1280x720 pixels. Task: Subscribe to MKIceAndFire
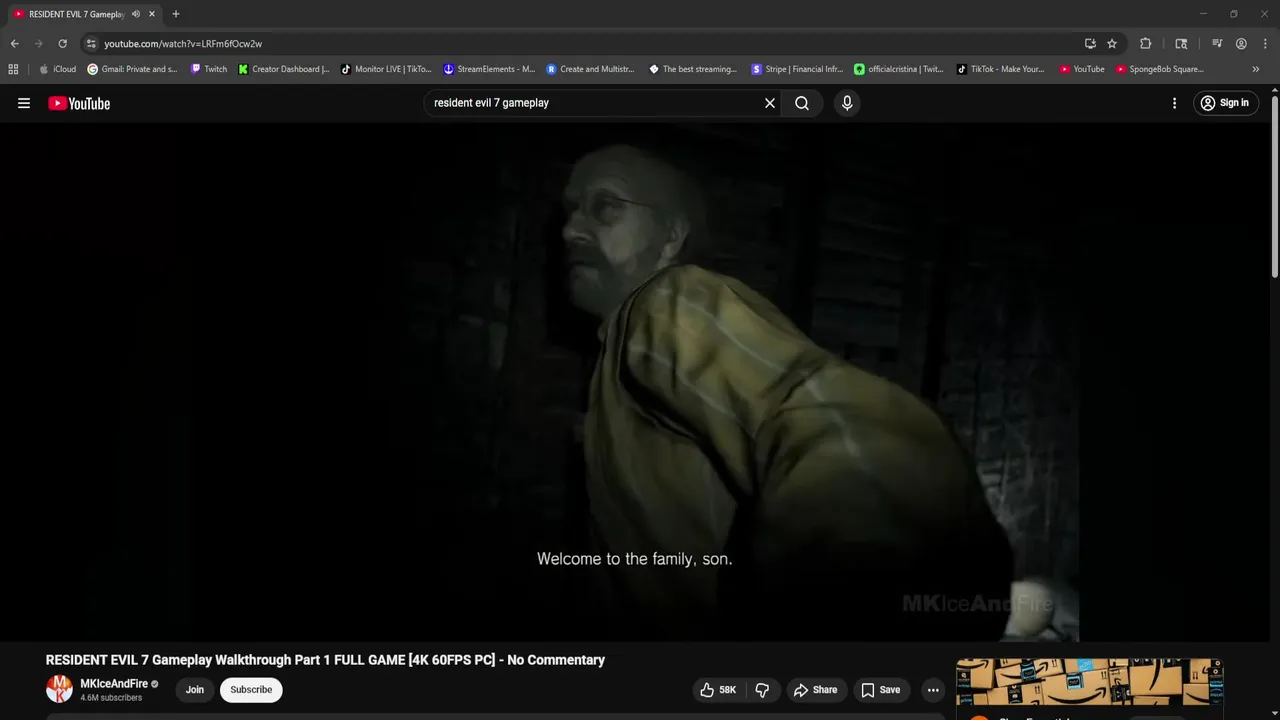(x=251, y=690)
